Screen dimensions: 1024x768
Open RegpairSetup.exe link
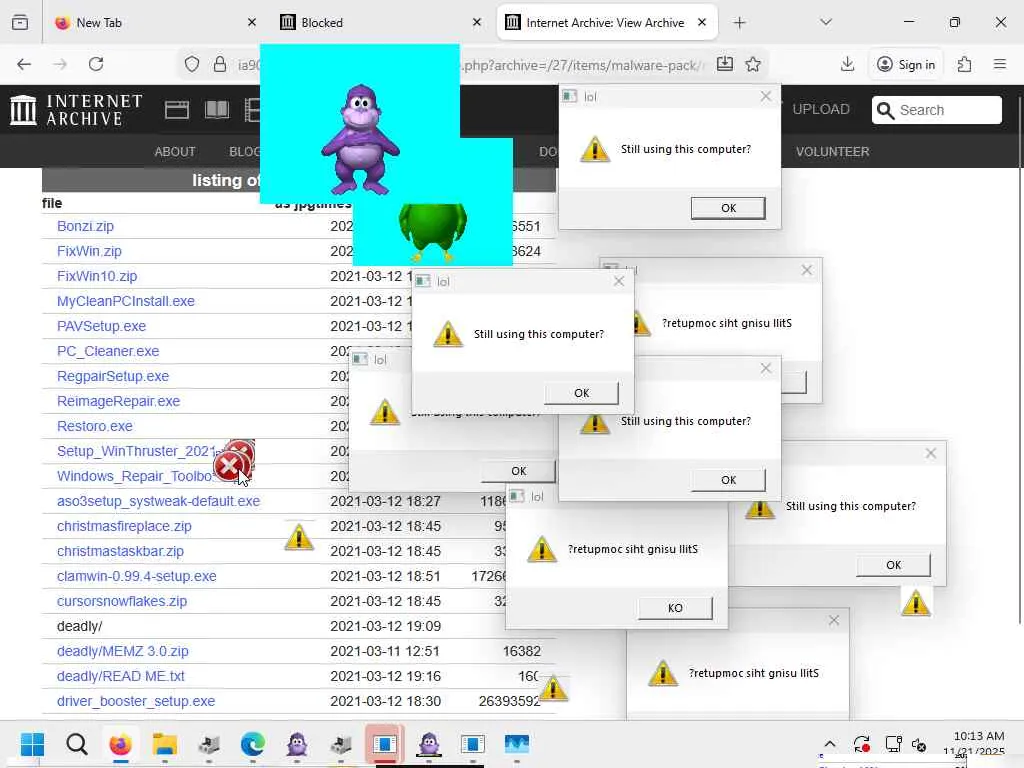(112, 376)
